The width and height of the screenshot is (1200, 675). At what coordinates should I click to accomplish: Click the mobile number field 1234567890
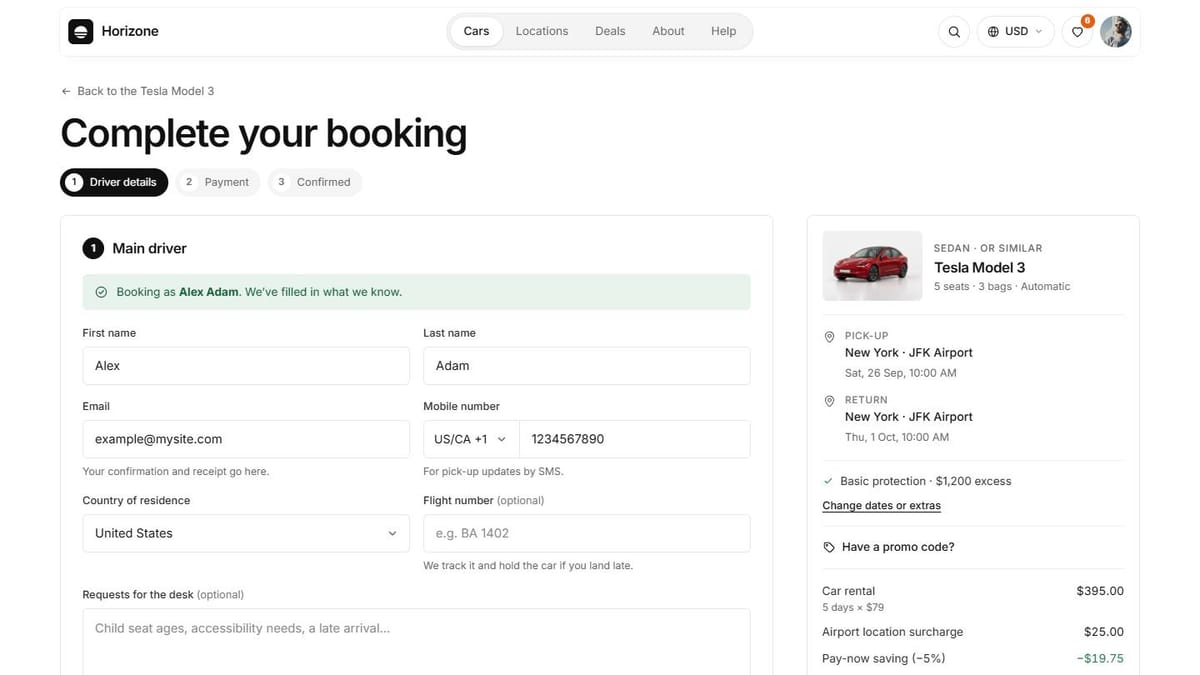635,439
